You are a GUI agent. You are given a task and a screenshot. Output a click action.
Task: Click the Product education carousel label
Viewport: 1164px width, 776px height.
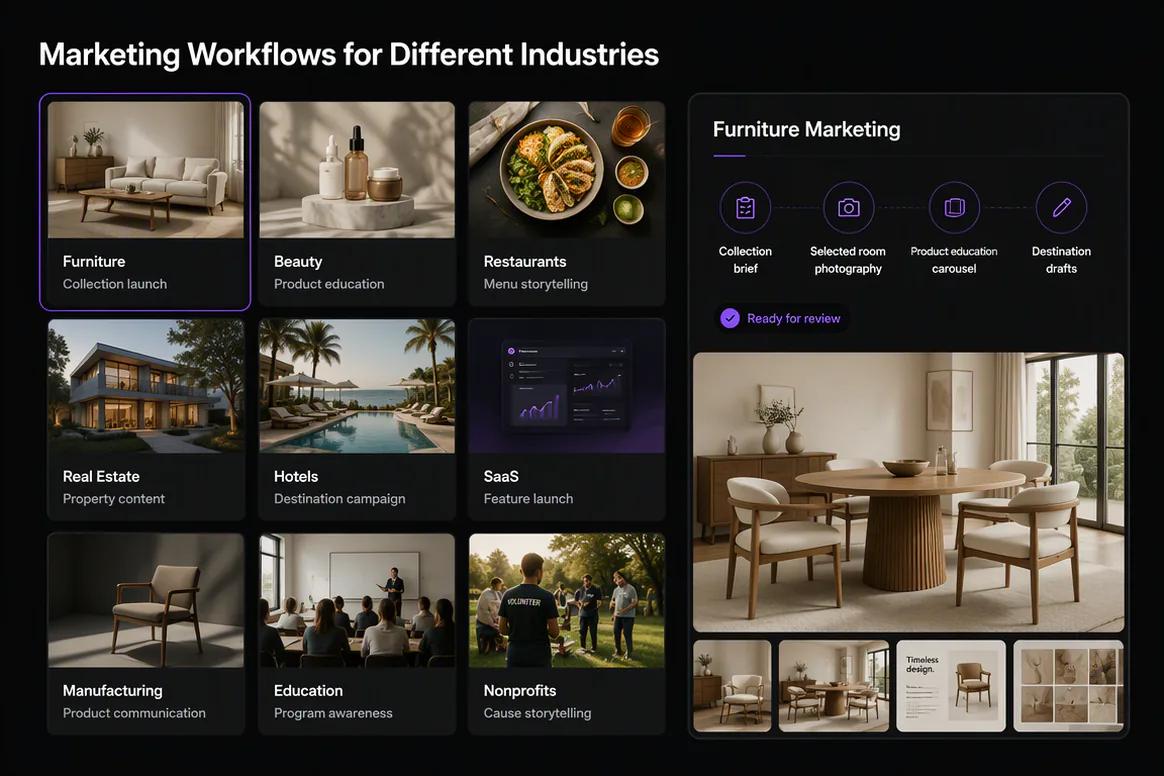tap(954, 260)
